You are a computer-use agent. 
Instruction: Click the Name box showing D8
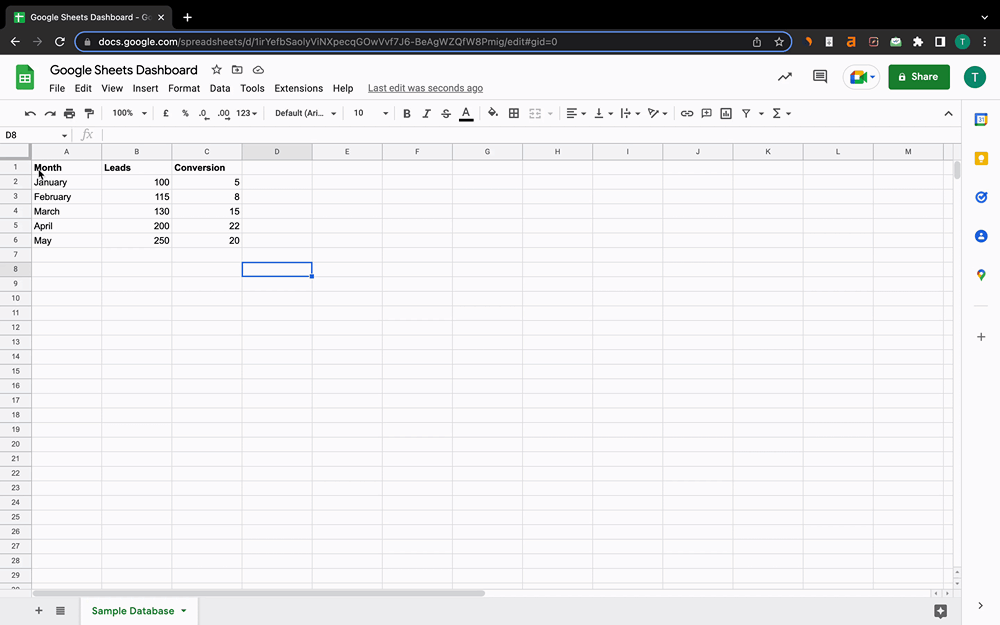[36, 135]
